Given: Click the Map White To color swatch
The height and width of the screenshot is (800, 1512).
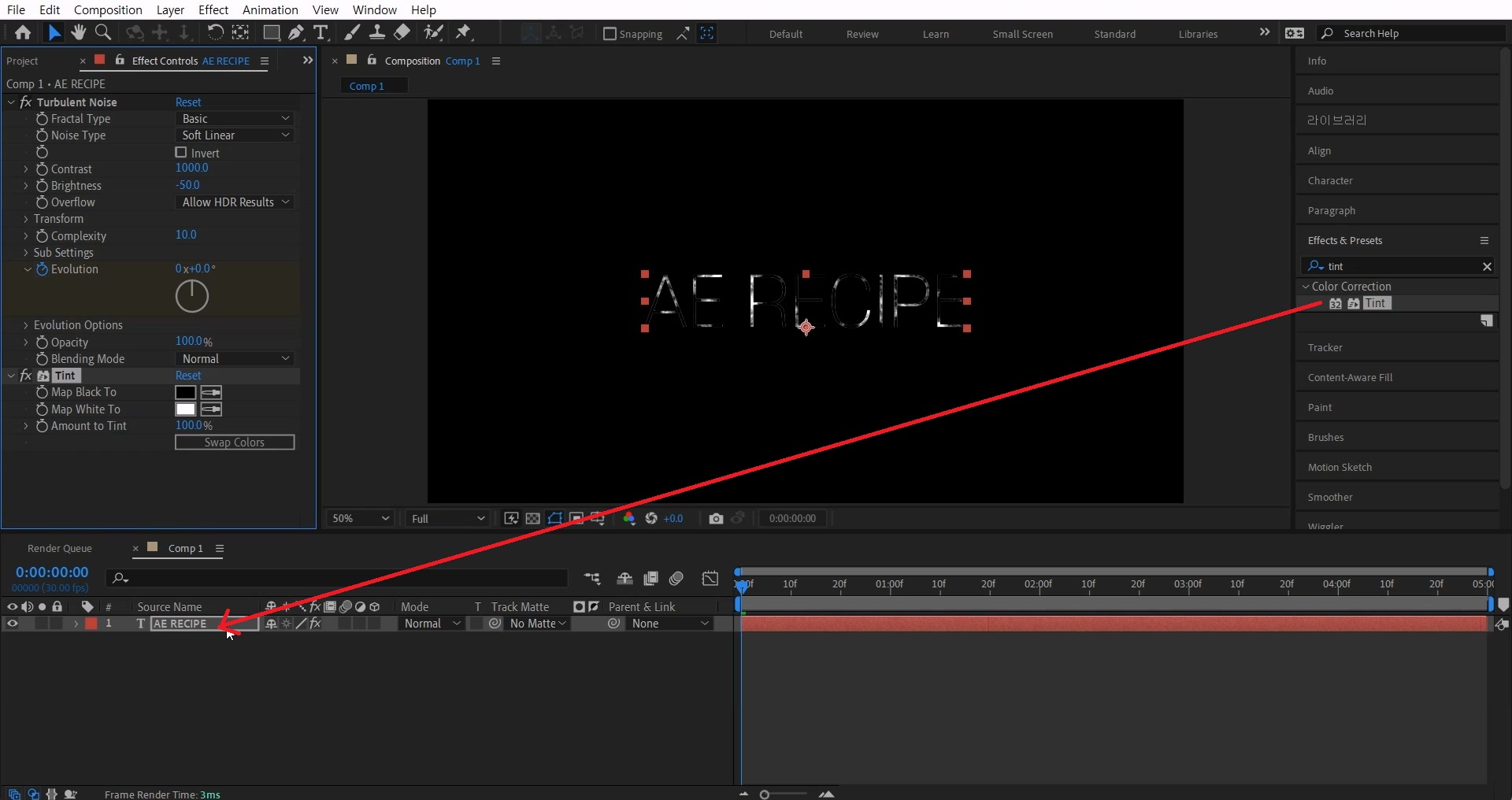Looking at the screenshot, I should coord(185,409).
